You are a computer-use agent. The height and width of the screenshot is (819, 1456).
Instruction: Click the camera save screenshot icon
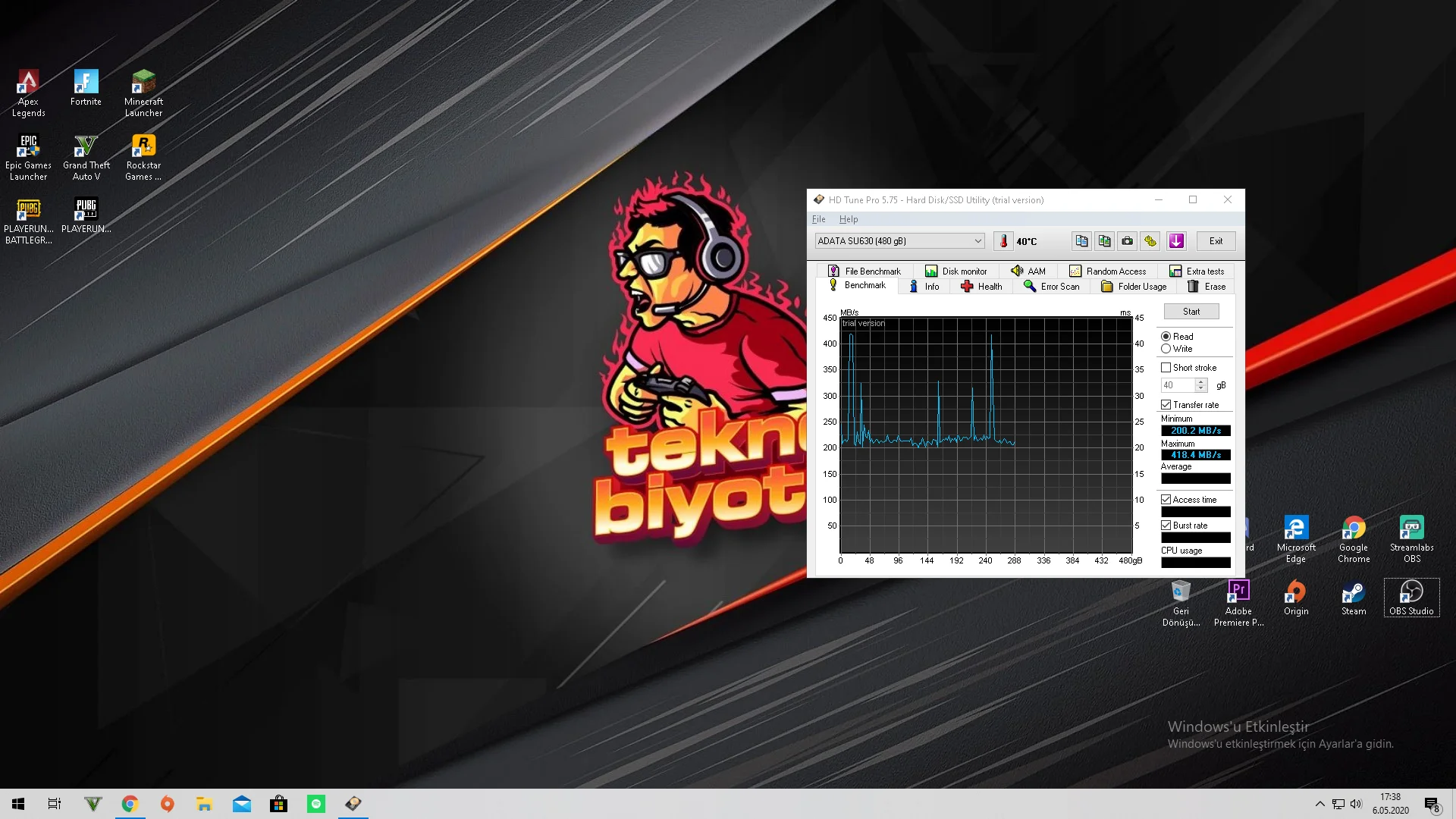[1128, 241]
